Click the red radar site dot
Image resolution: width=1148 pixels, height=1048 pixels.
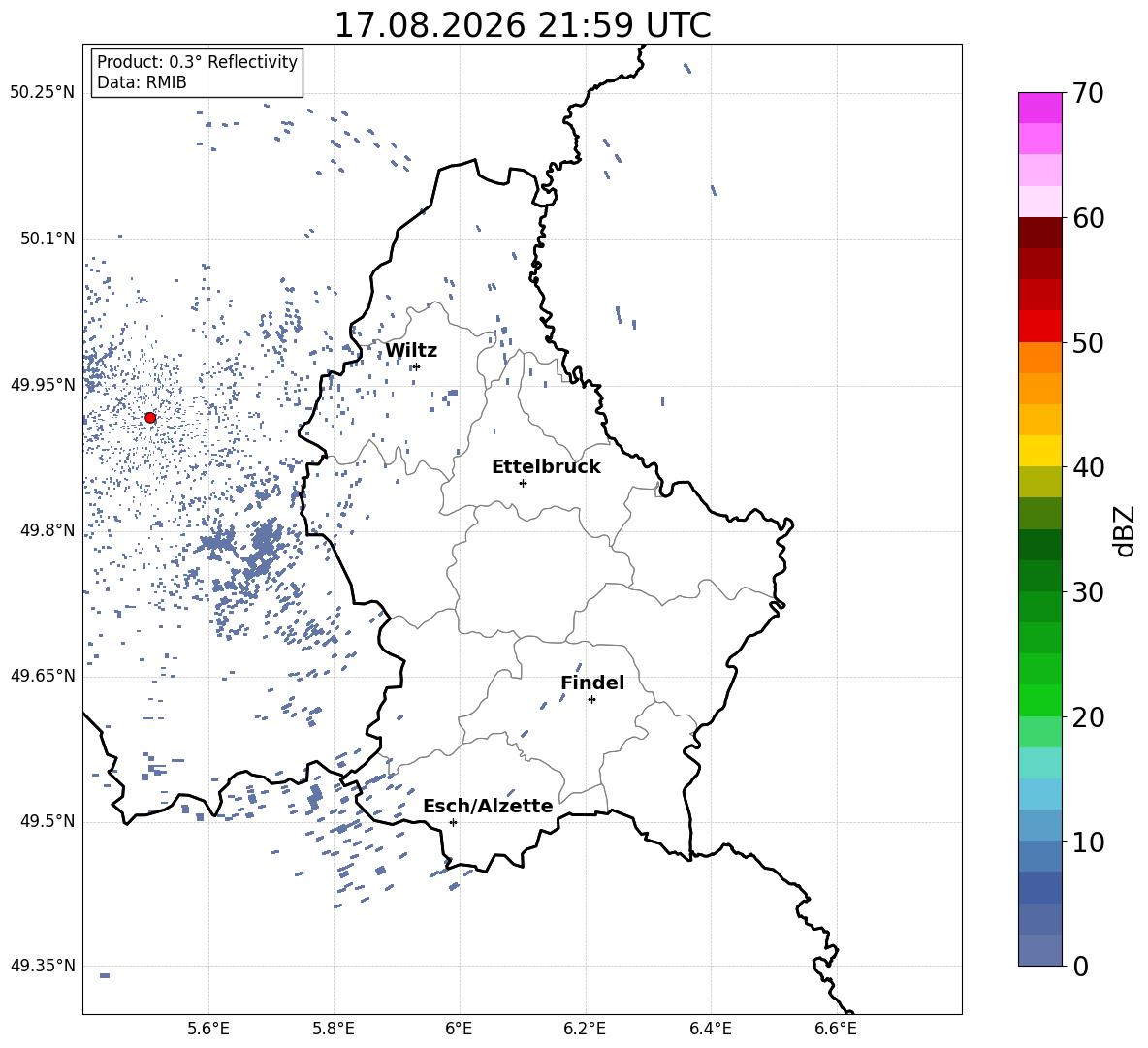coord(150,418)
